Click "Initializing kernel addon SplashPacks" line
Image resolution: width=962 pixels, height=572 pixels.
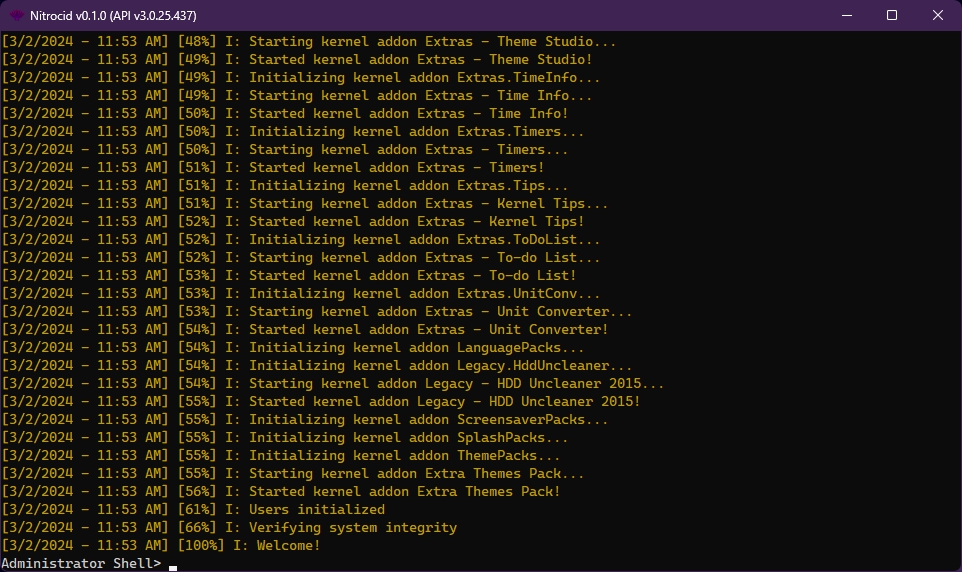pyautogui.click(x=409, y=437)
